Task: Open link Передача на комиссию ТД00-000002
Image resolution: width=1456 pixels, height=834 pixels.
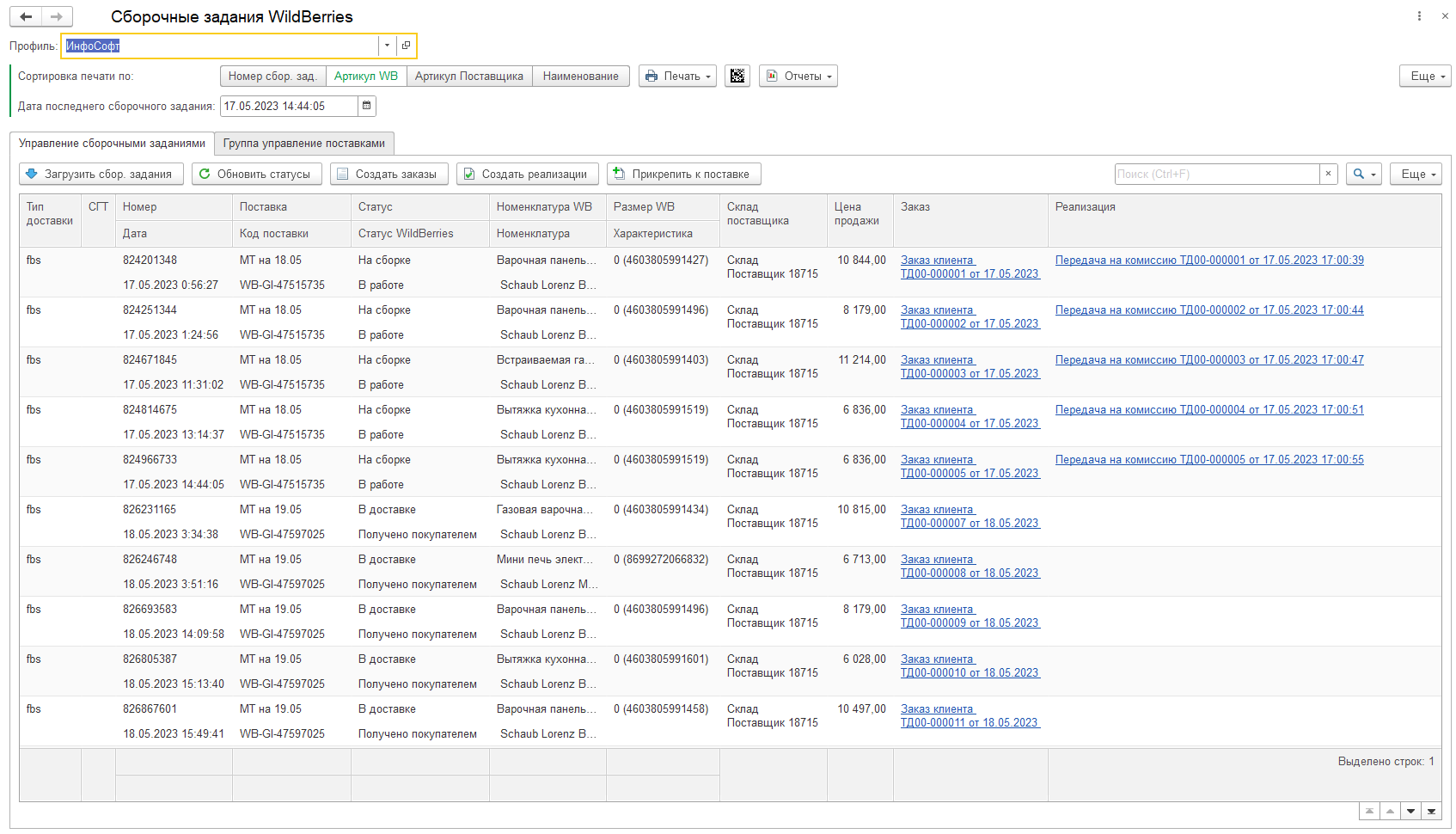Action: [1209, 310]
